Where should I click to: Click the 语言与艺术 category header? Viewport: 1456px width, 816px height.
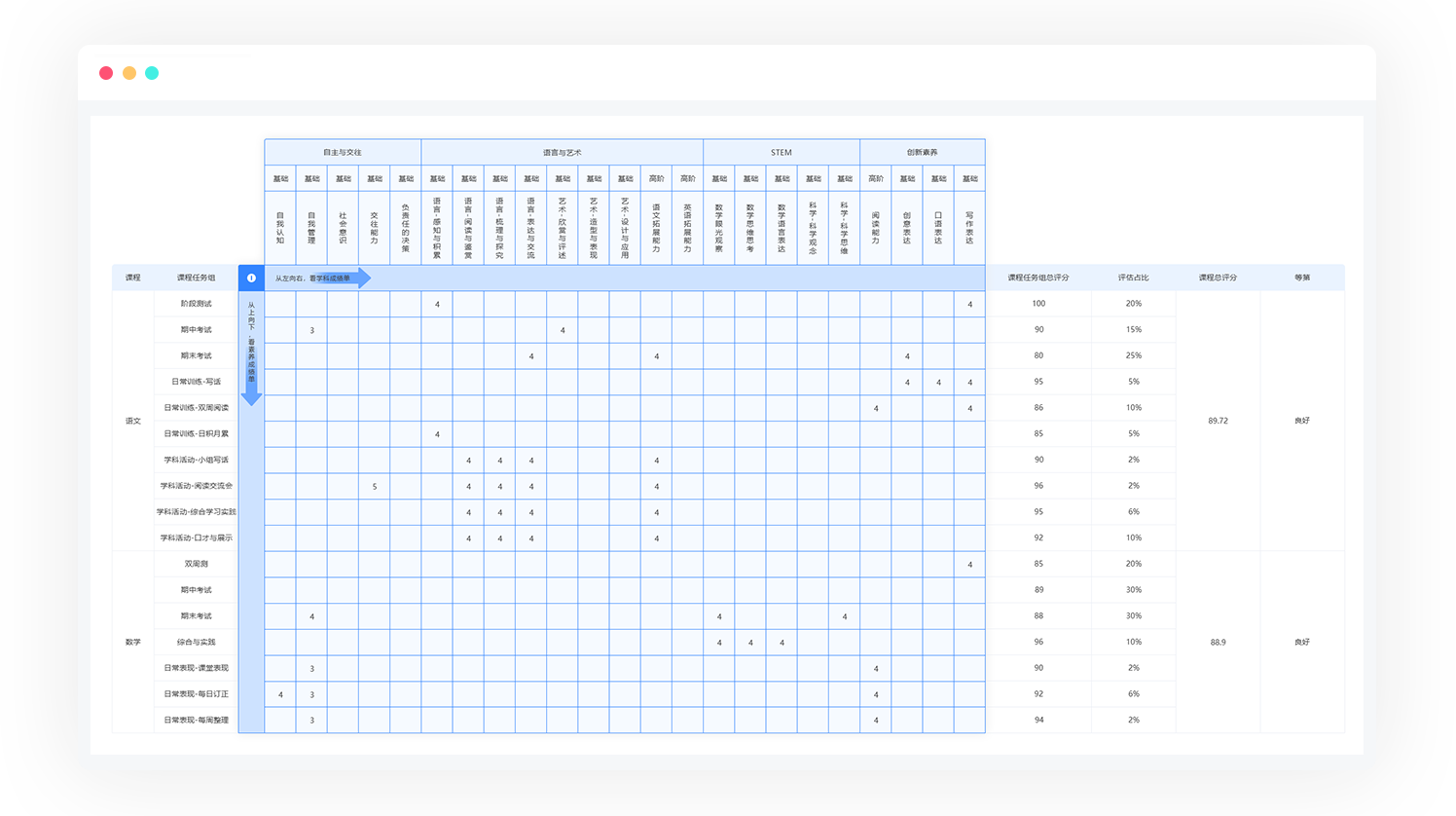pos(562,153)
